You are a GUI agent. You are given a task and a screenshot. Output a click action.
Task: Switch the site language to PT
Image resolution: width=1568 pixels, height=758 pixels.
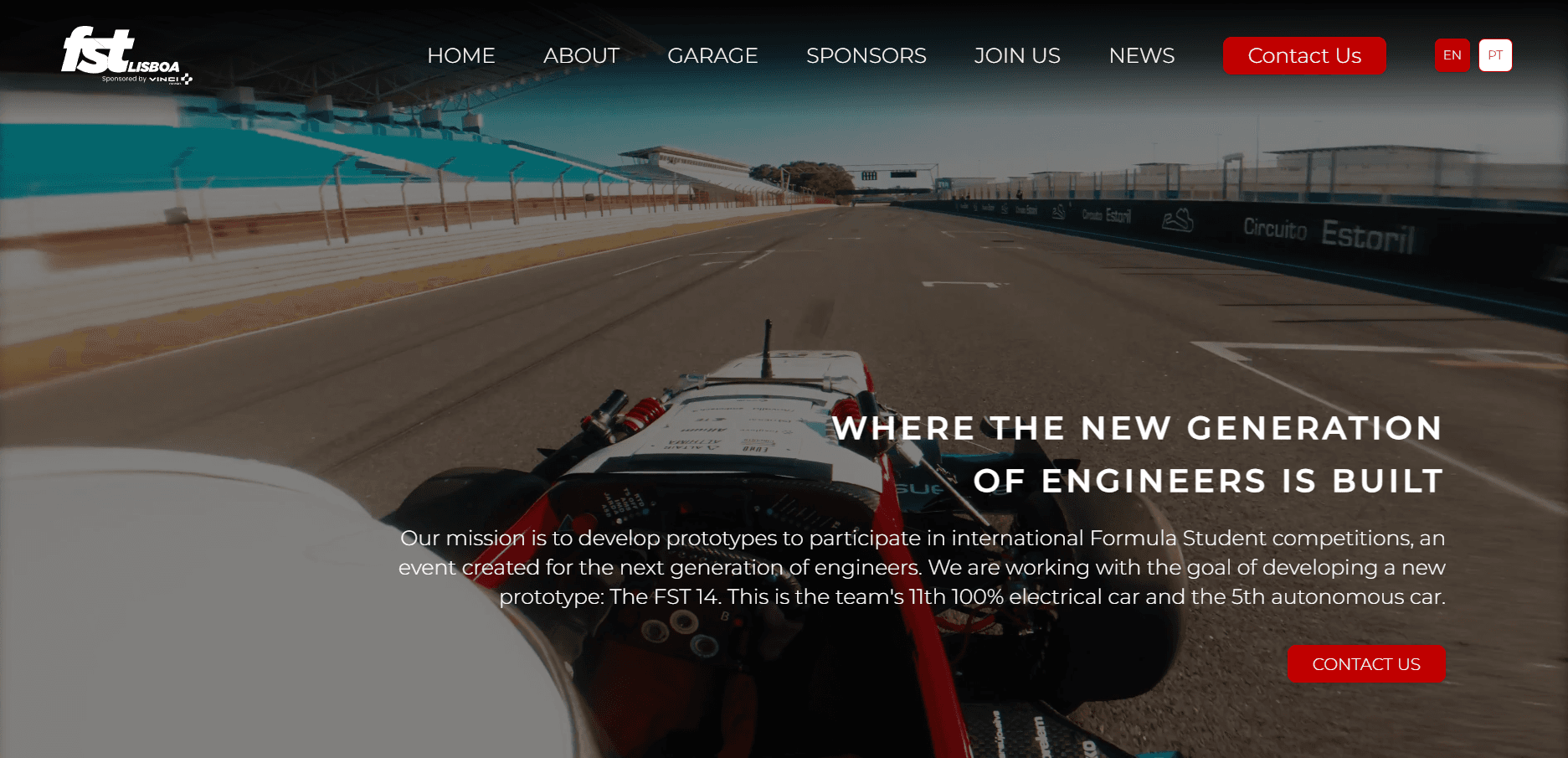pos(1495,55)
